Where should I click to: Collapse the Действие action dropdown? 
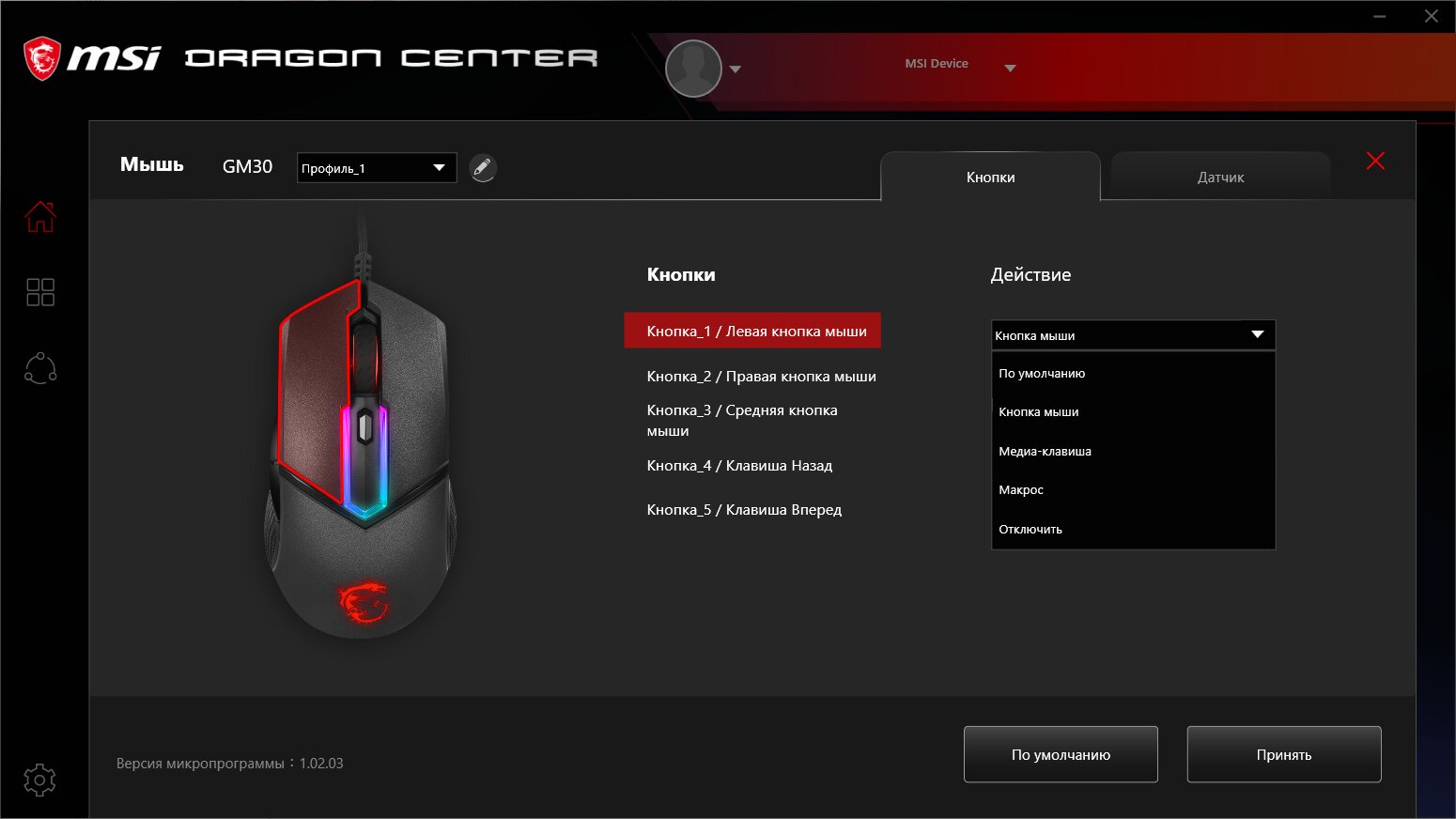[1134, 335]
